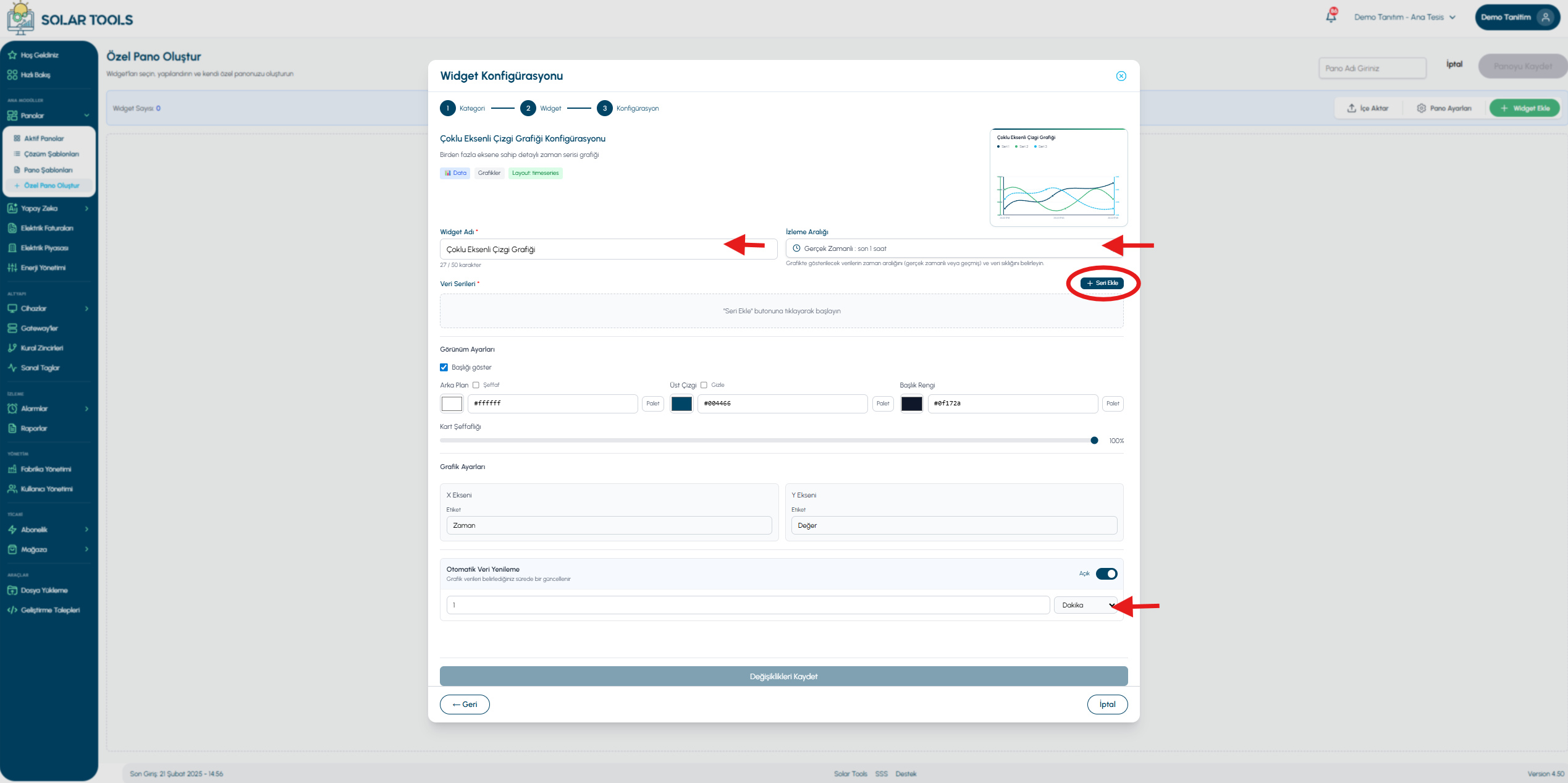
Task: Uncheck the Başlığı göster checkbox
Action: pyautogui.click(x=444, y=367)
